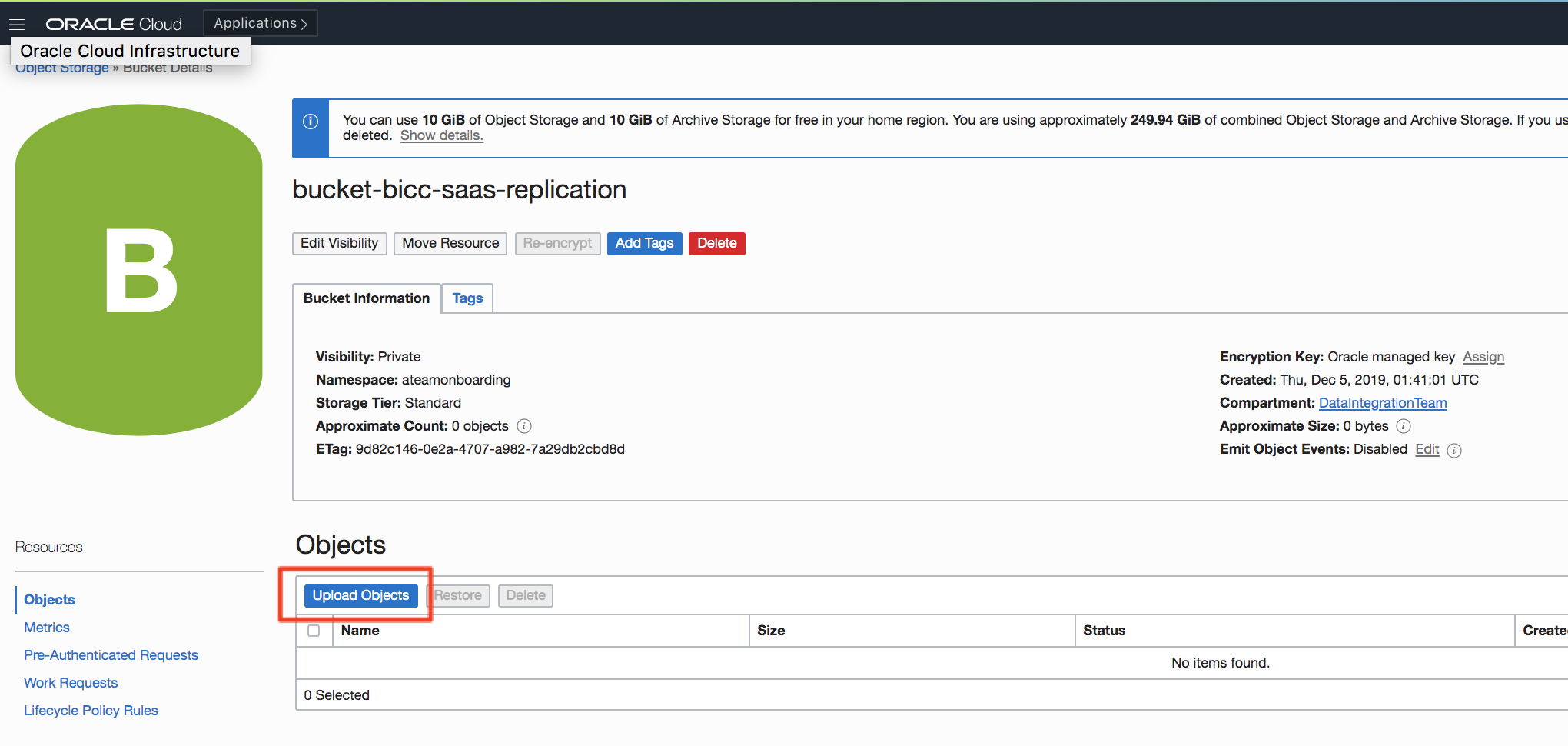The width and height of the screenshot is (1568, 746).
Task: Toggle the select-all objects checkbox
Action: tap(314, 631)
